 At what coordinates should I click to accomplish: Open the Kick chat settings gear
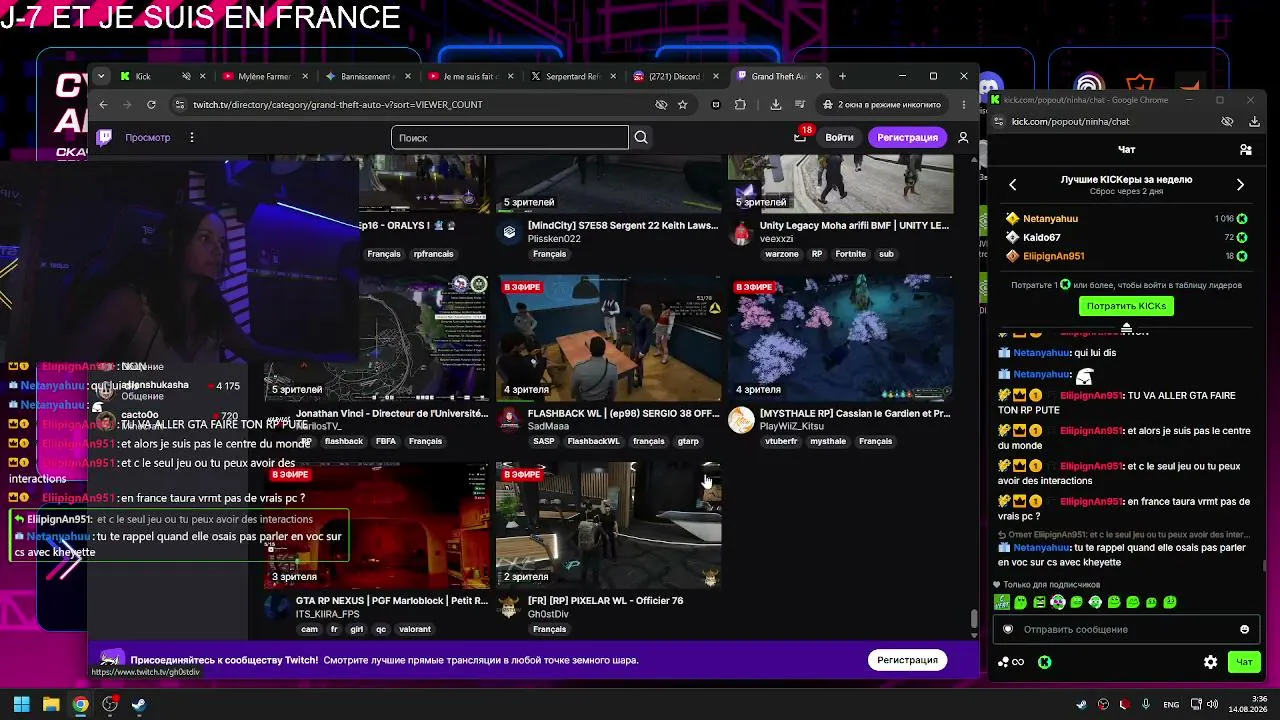tap(1210, 662)
